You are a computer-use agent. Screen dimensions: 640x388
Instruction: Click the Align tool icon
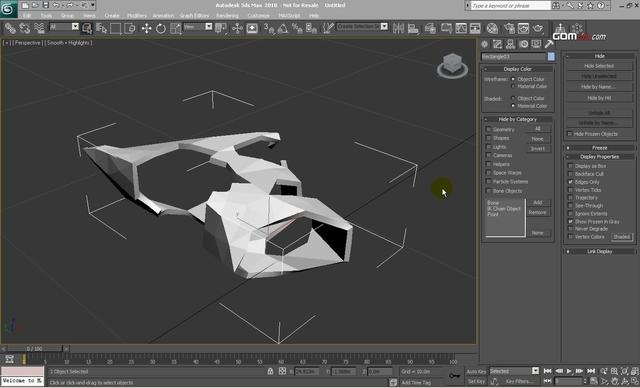tap(413, 28)
